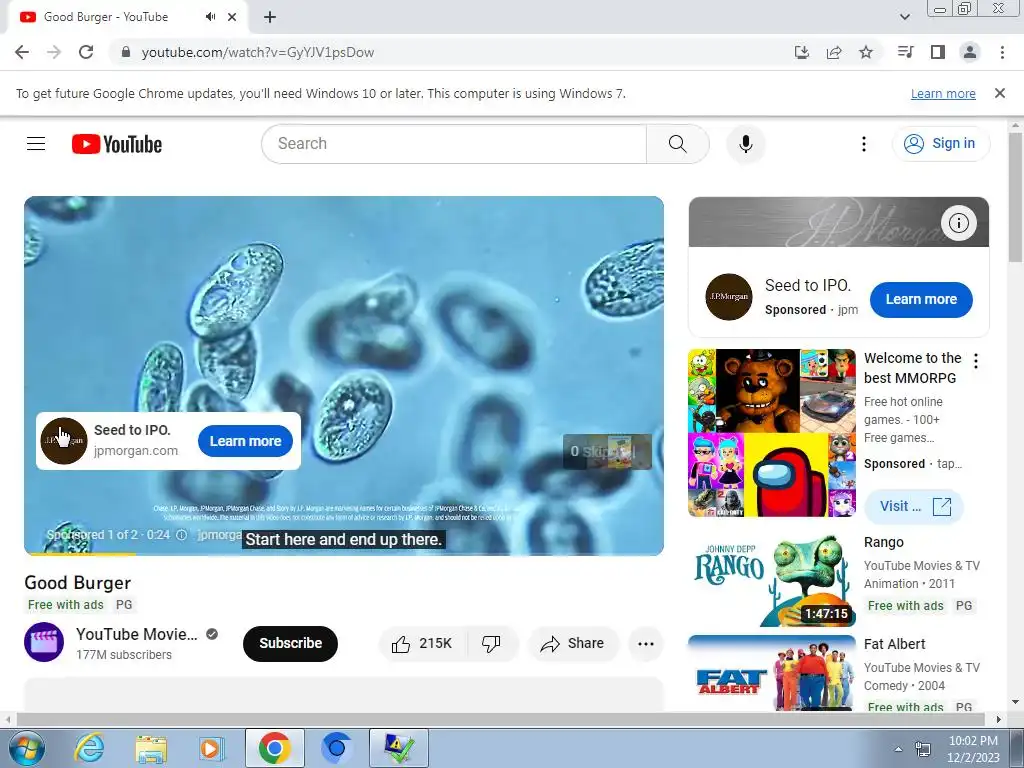Open Windows Explorer folder in taskbar
Image resolution: width=1024 pixels, height=768 pixels.
[x=152, y=748]
